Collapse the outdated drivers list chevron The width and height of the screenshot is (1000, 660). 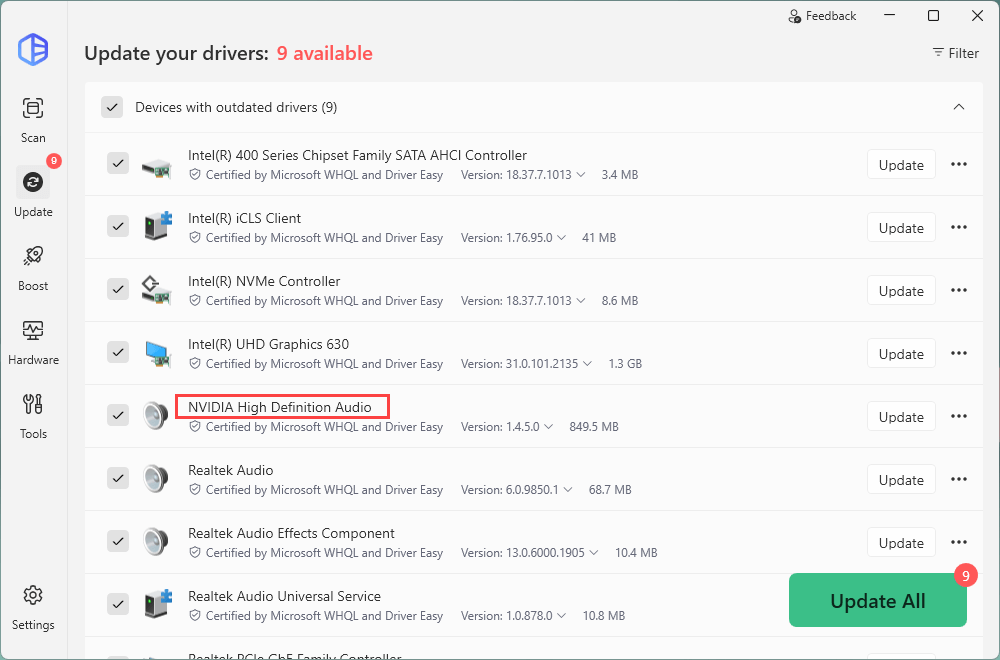(x=958, y=107)
